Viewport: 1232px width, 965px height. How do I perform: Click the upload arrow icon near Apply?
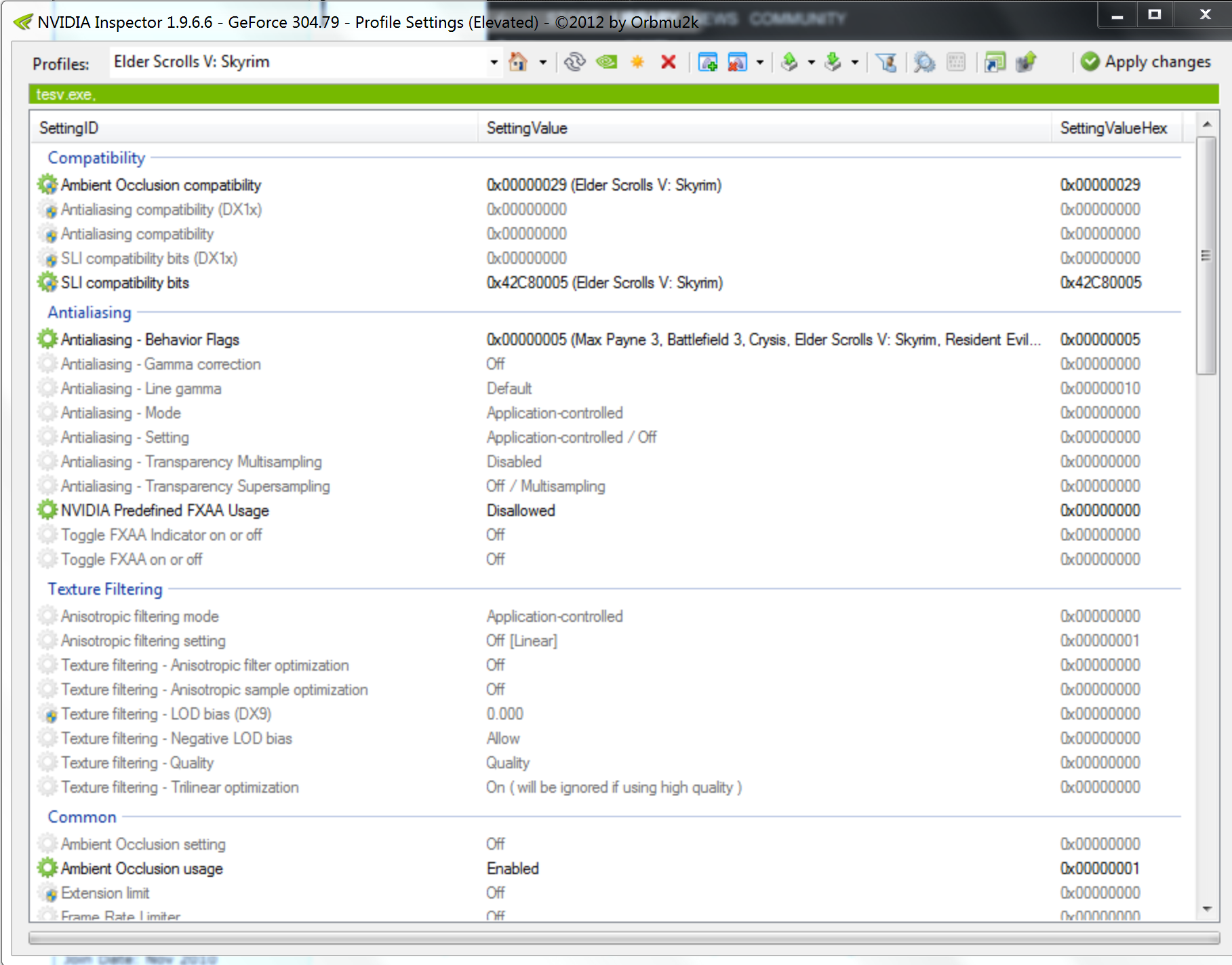1027,62
